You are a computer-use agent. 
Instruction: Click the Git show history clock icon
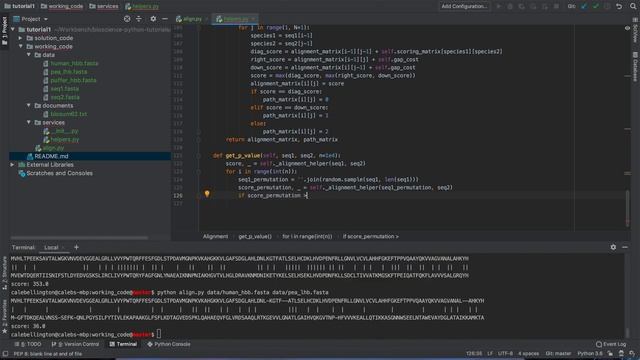pyautogui.click(x=607, y=6)
